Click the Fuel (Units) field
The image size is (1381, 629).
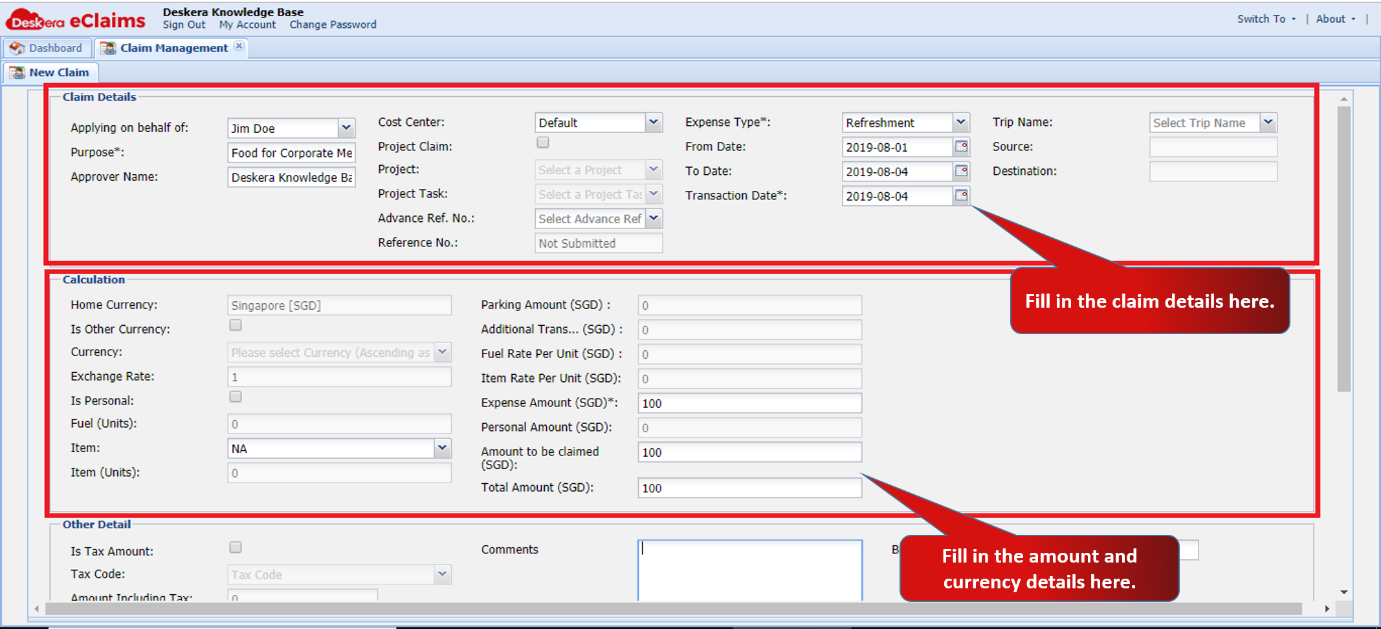(x=340, y=424)
